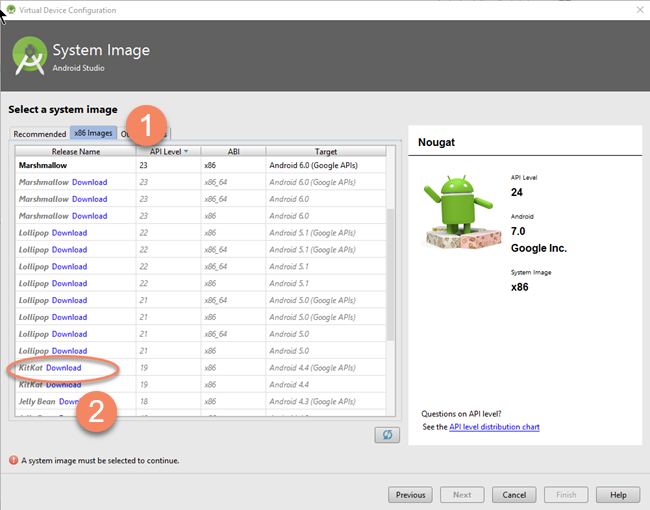Go back with the Previous button

coord(410,495)
